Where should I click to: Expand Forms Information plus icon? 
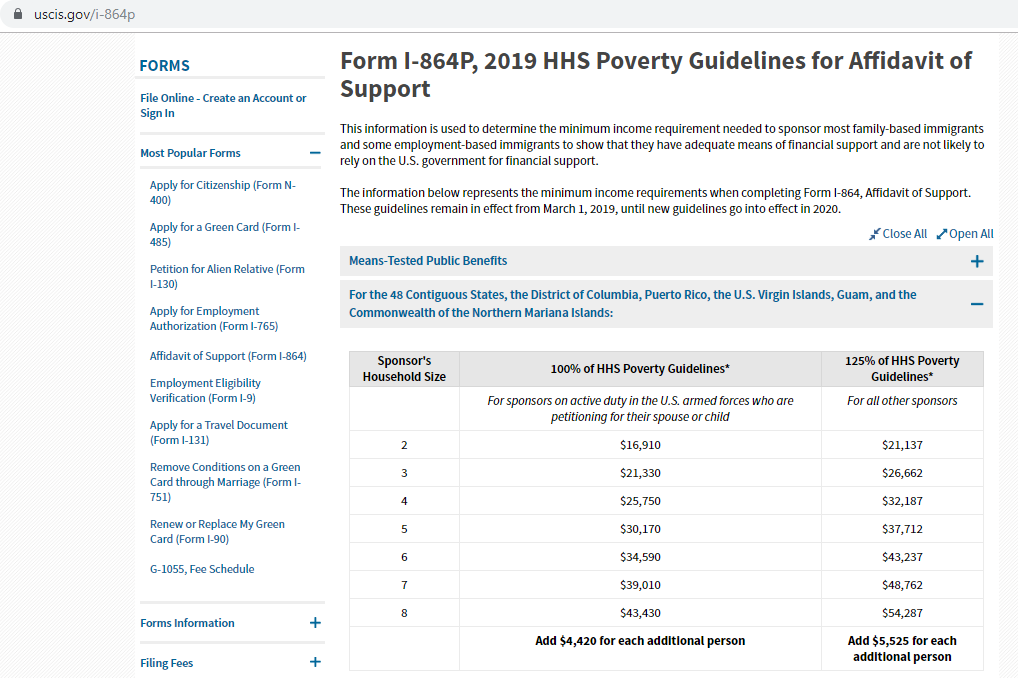point(315,623)
